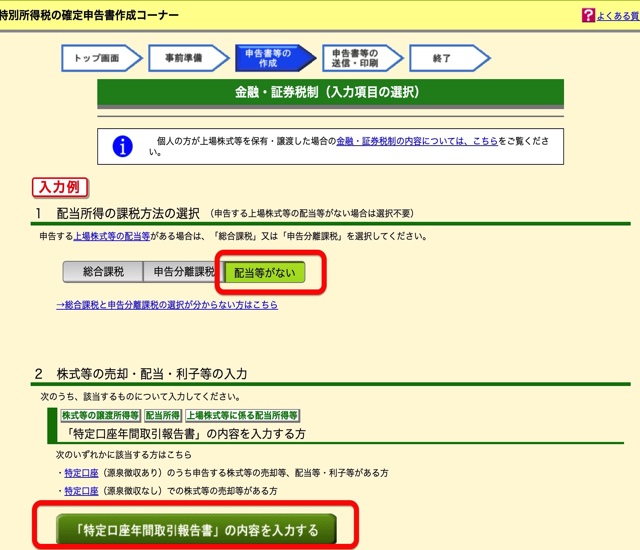Viewport: 640px width, 550px height.
Task: Click the 株式等の譲渡所得等 tag
Action: click(x=100, y=415)
